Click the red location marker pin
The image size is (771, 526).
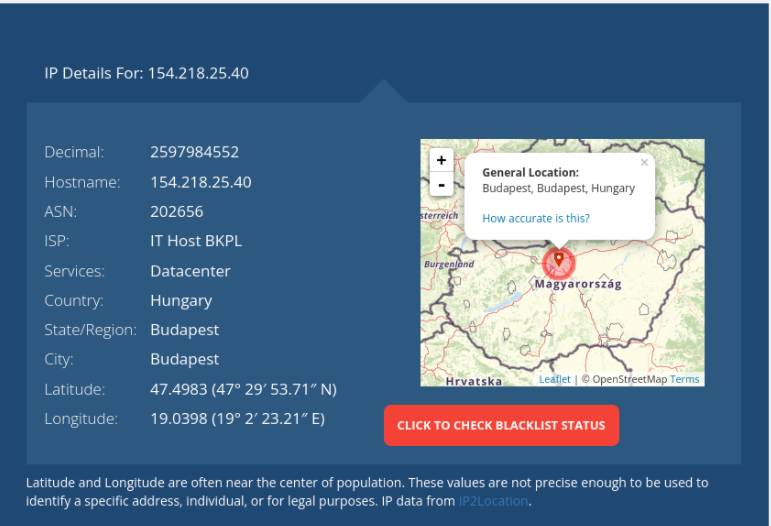point(559,262)
